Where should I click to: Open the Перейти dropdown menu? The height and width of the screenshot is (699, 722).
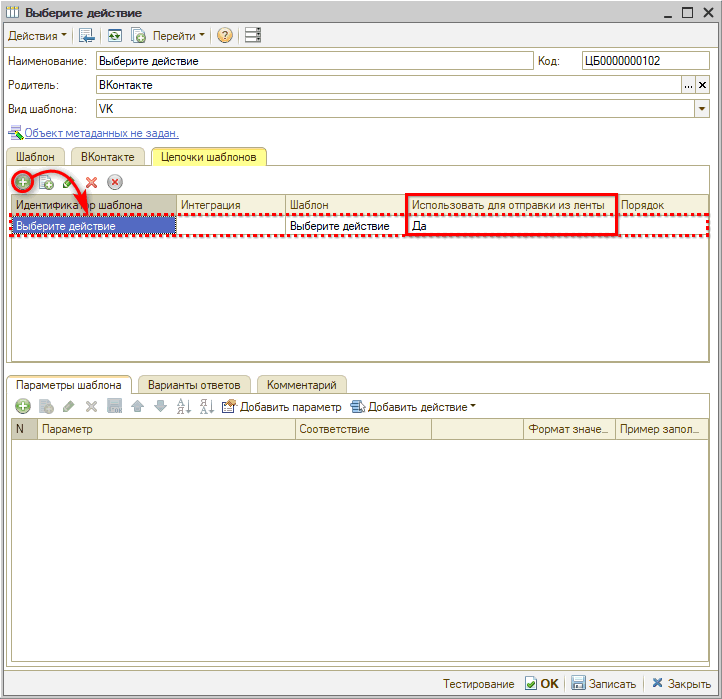tap(179, 36)
